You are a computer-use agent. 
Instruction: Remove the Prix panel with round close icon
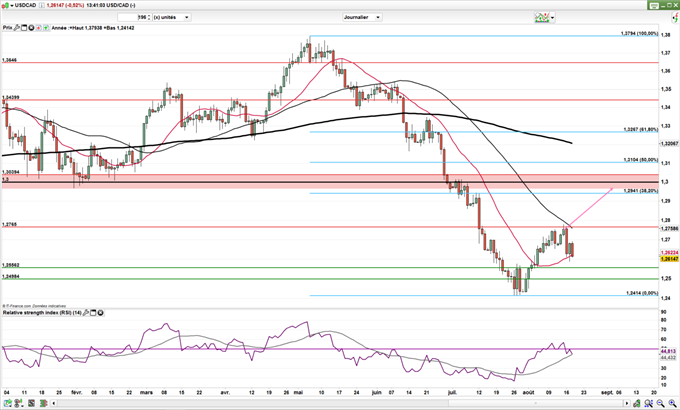(x=31, y=28)
